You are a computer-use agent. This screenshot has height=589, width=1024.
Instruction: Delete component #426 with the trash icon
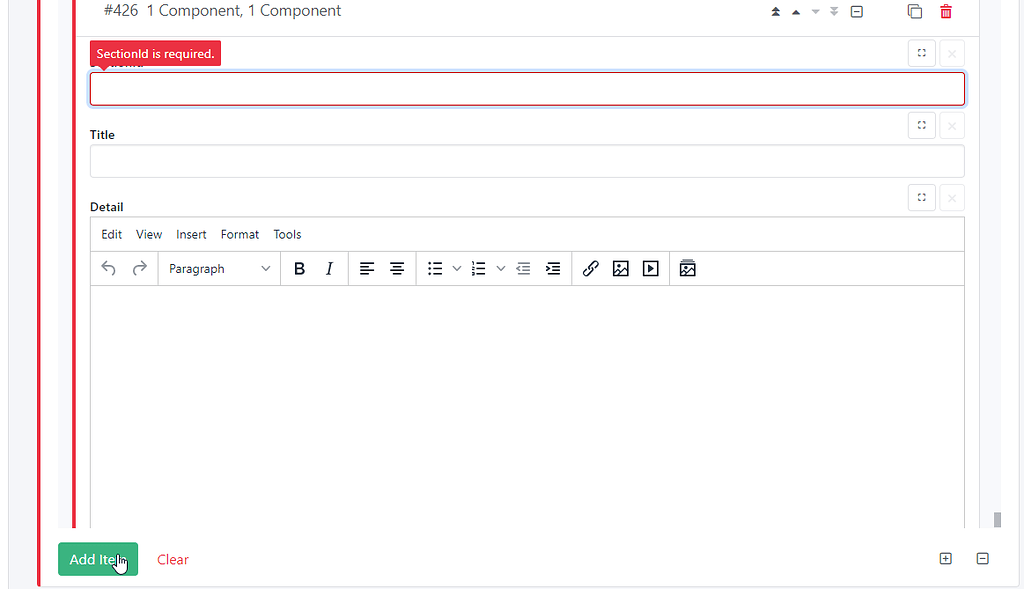click(945, 11)
